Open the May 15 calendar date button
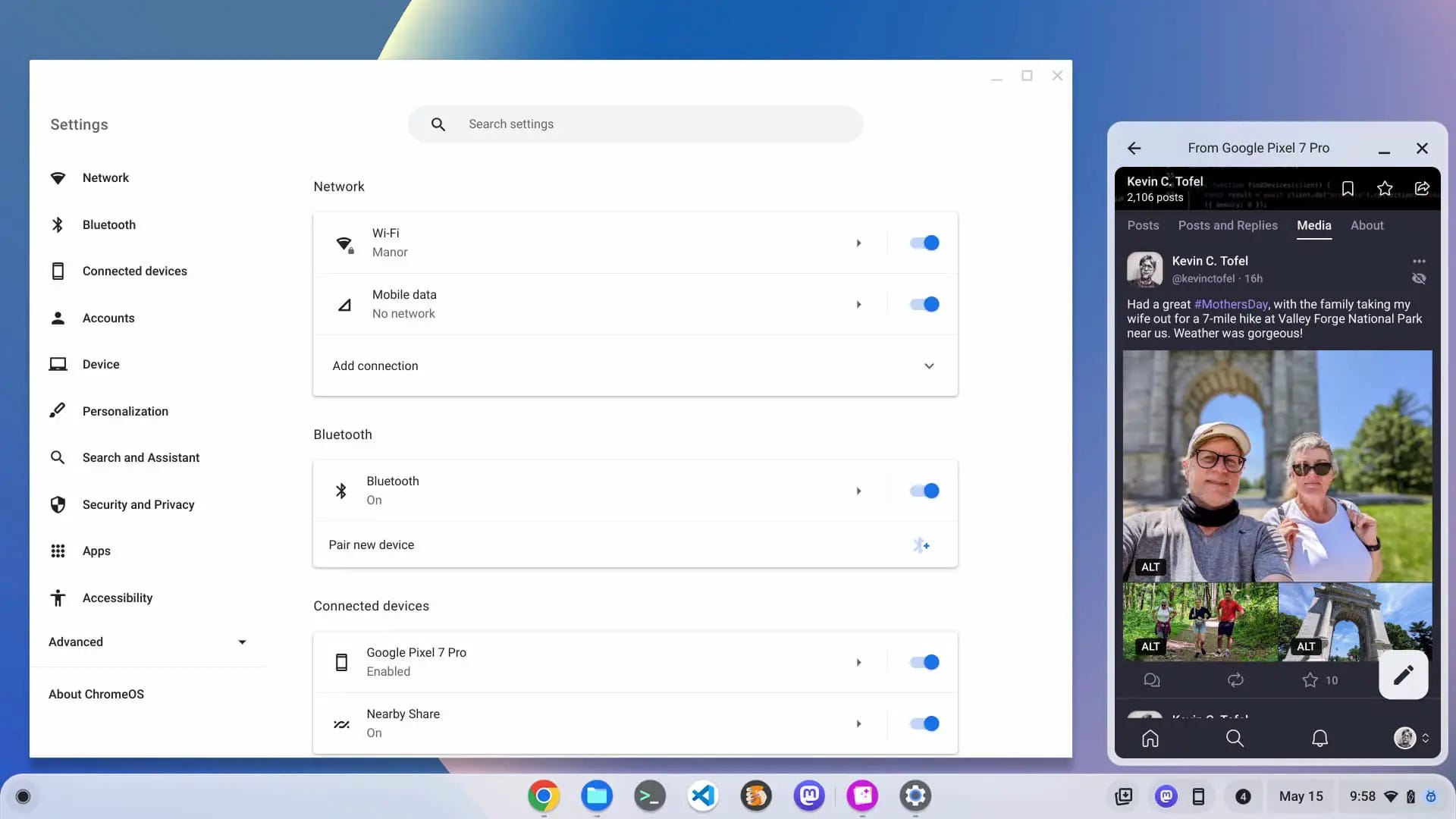 [1301, 796]
